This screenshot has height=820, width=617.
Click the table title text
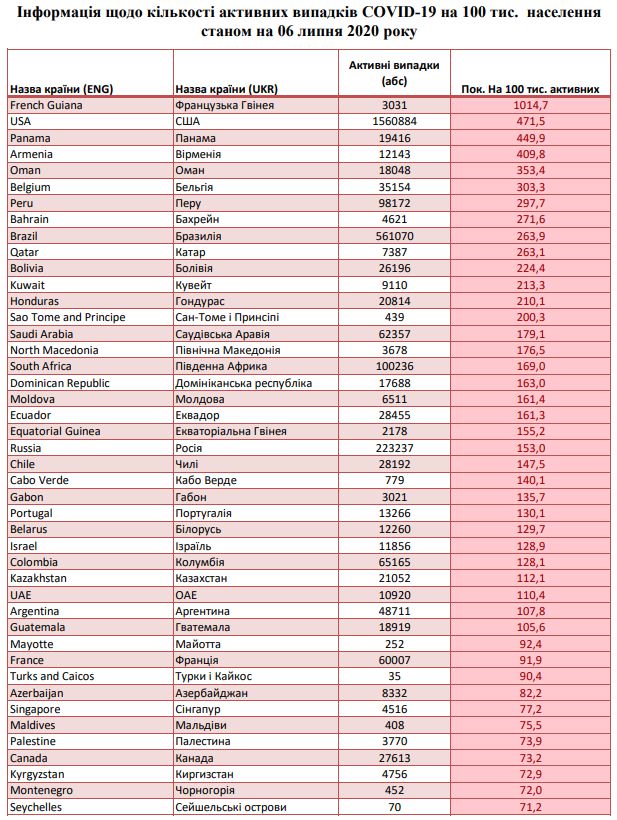[x=309, y=20]
